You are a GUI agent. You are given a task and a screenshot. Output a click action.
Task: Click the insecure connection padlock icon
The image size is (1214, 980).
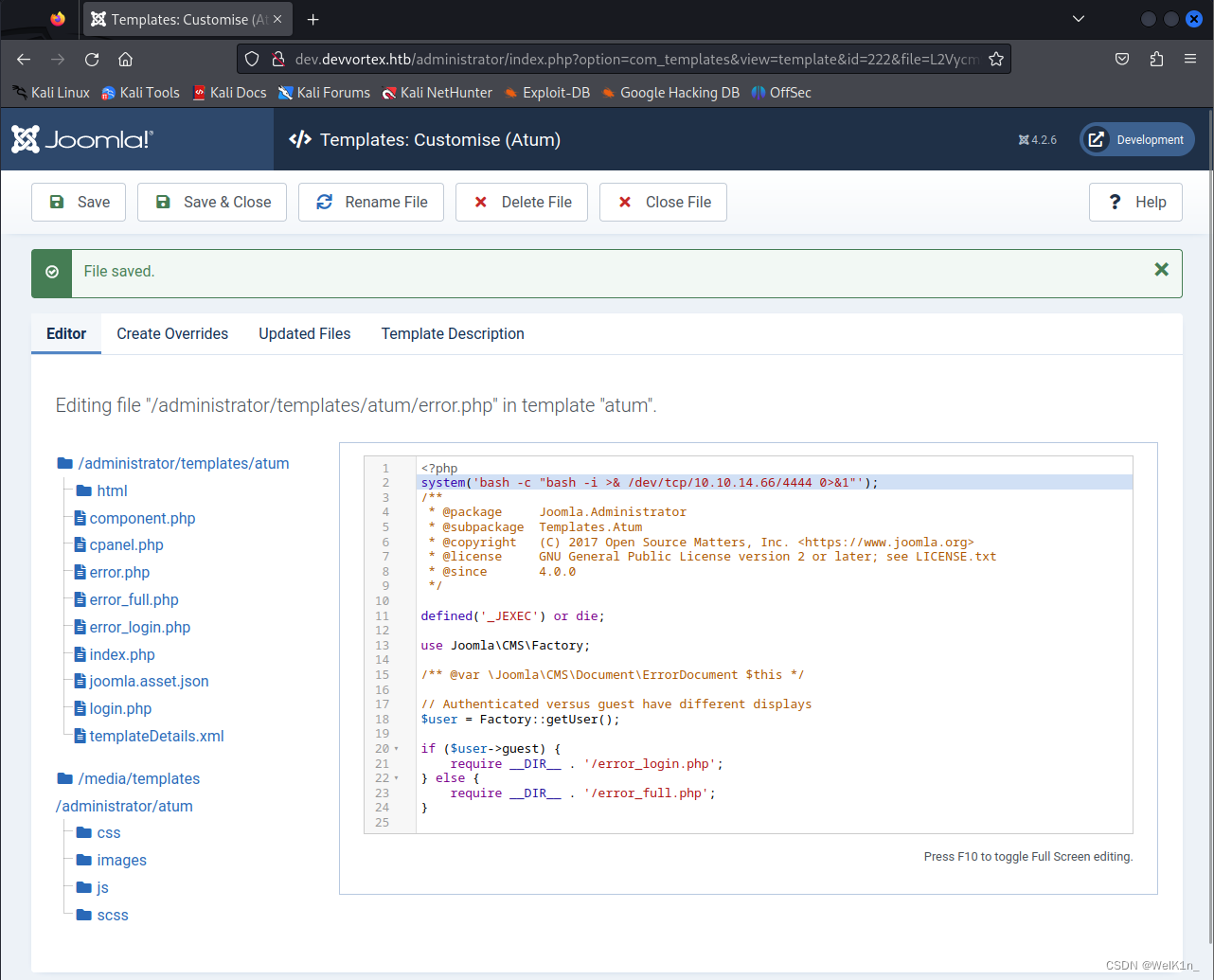point(278,59)
